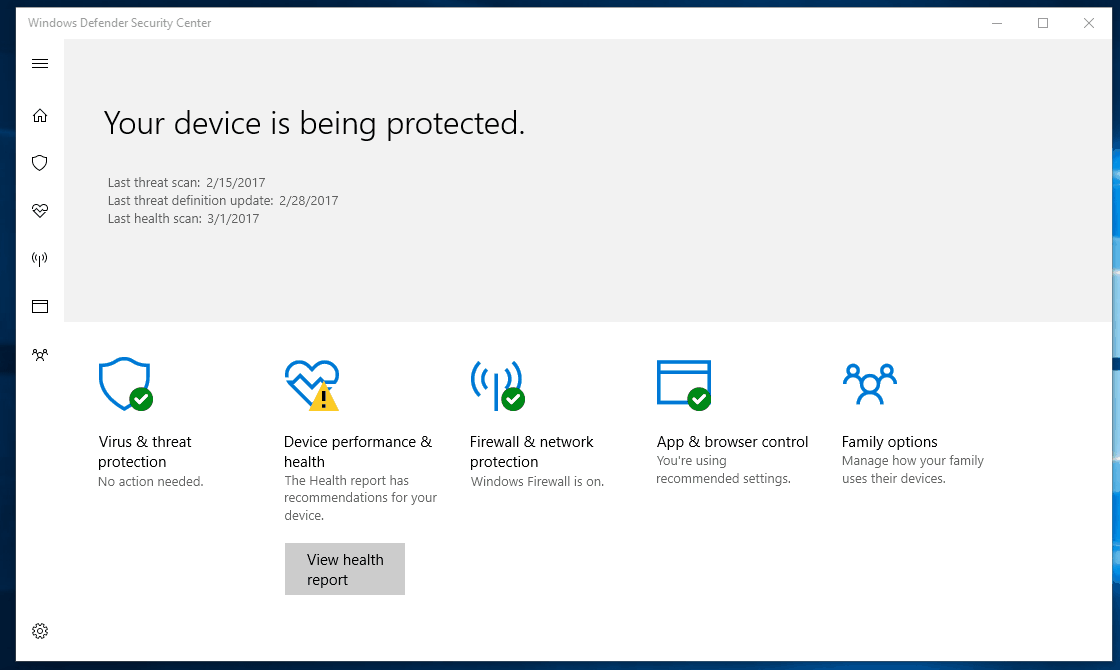Open the Firewall & network protection title
The image size is (1120, 670).
[x=531, y=451]
